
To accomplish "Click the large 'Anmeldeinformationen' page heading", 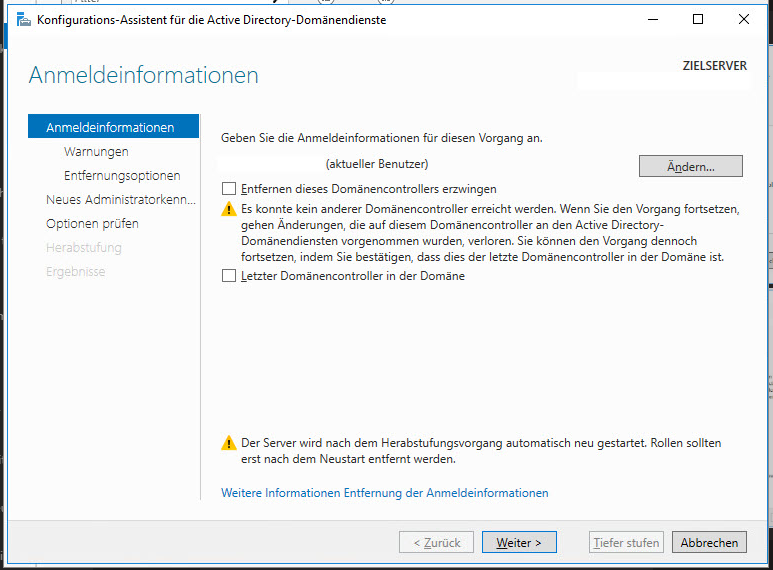I will [x=143, y=75].
